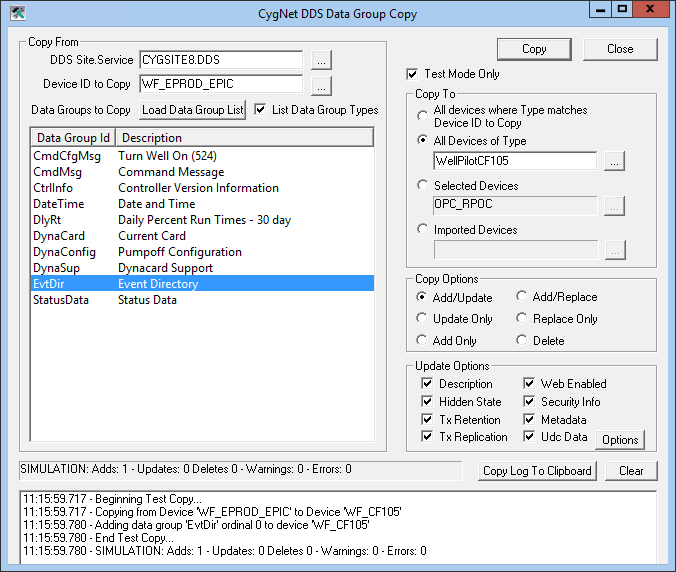Image resolution: width=676 pixels, height=572 pixels.
Task: Choose Imported Devices radio option
Action: coord(422,229)
